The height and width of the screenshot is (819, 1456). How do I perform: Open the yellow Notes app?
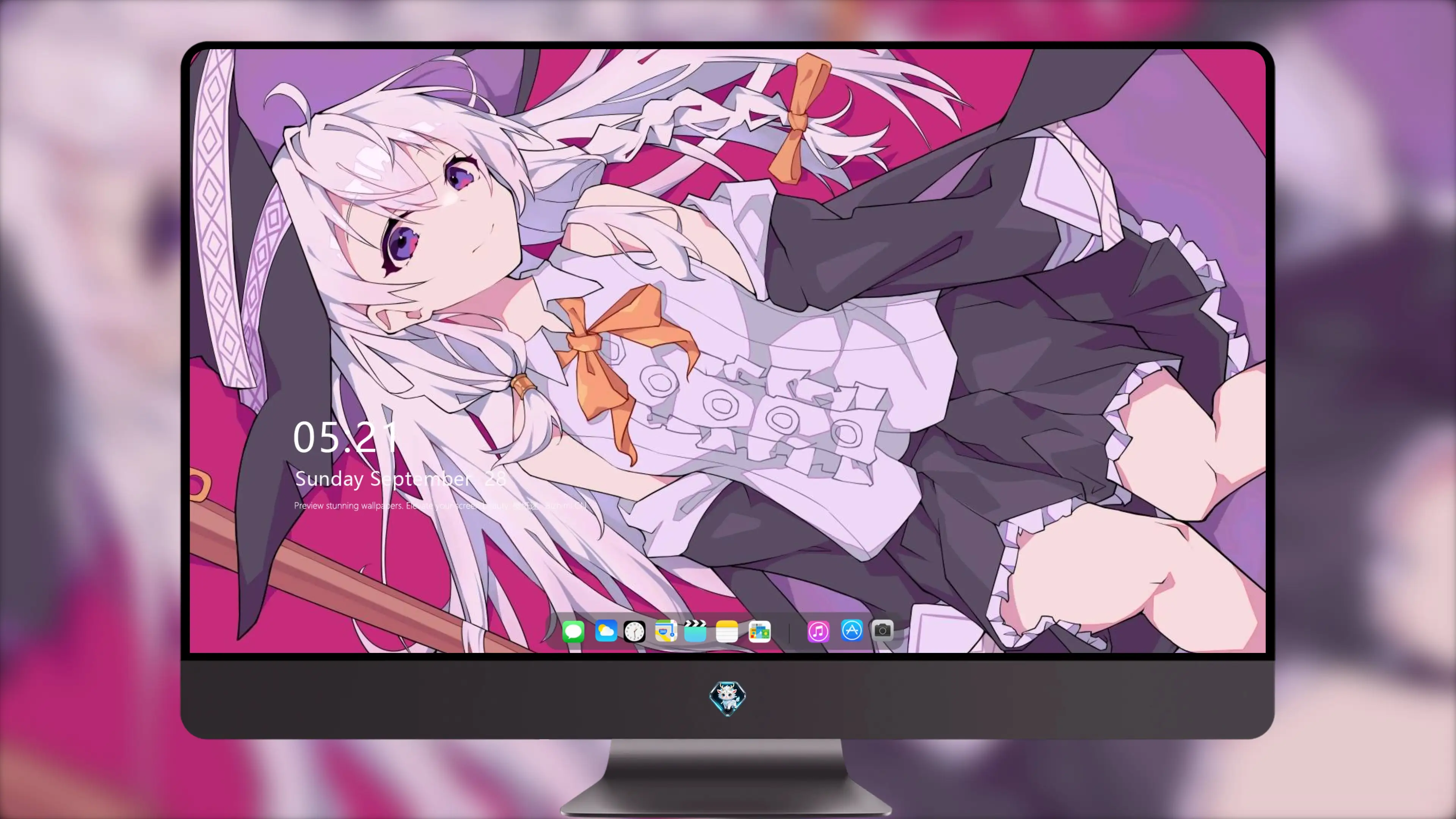pos(727,631)
